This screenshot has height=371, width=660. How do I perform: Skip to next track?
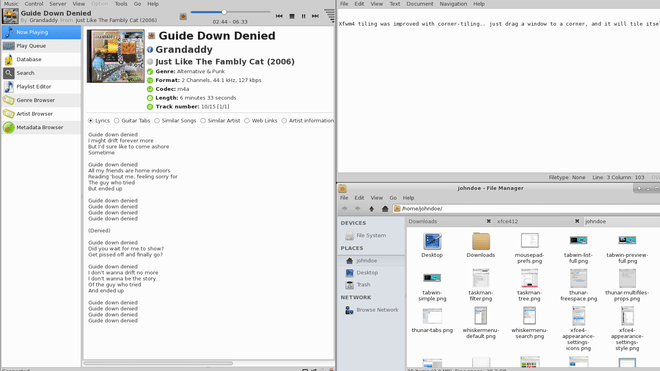(315, 16)
